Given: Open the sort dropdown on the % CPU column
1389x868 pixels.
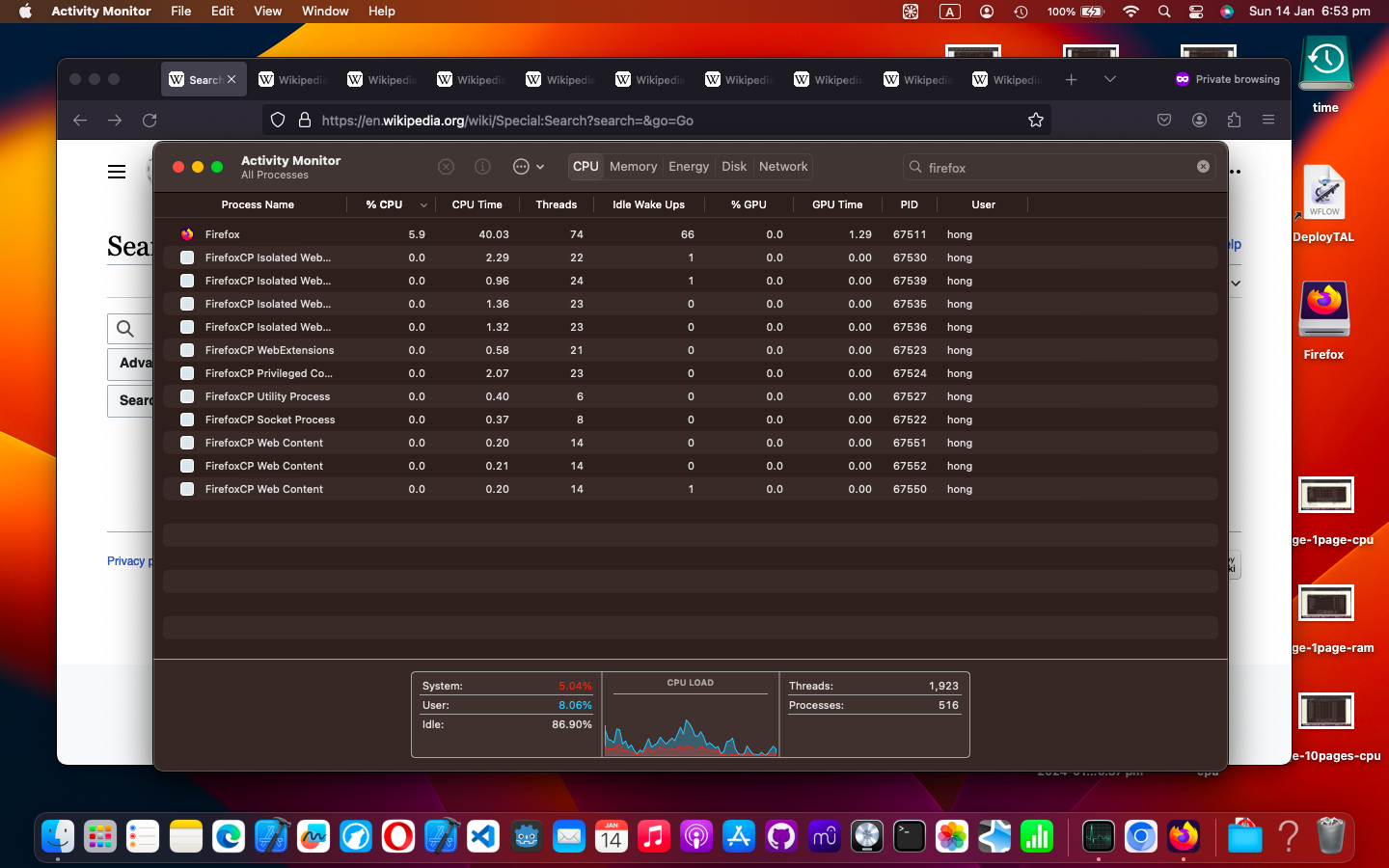Looking at the screenshot, I should tap(422, 204).
